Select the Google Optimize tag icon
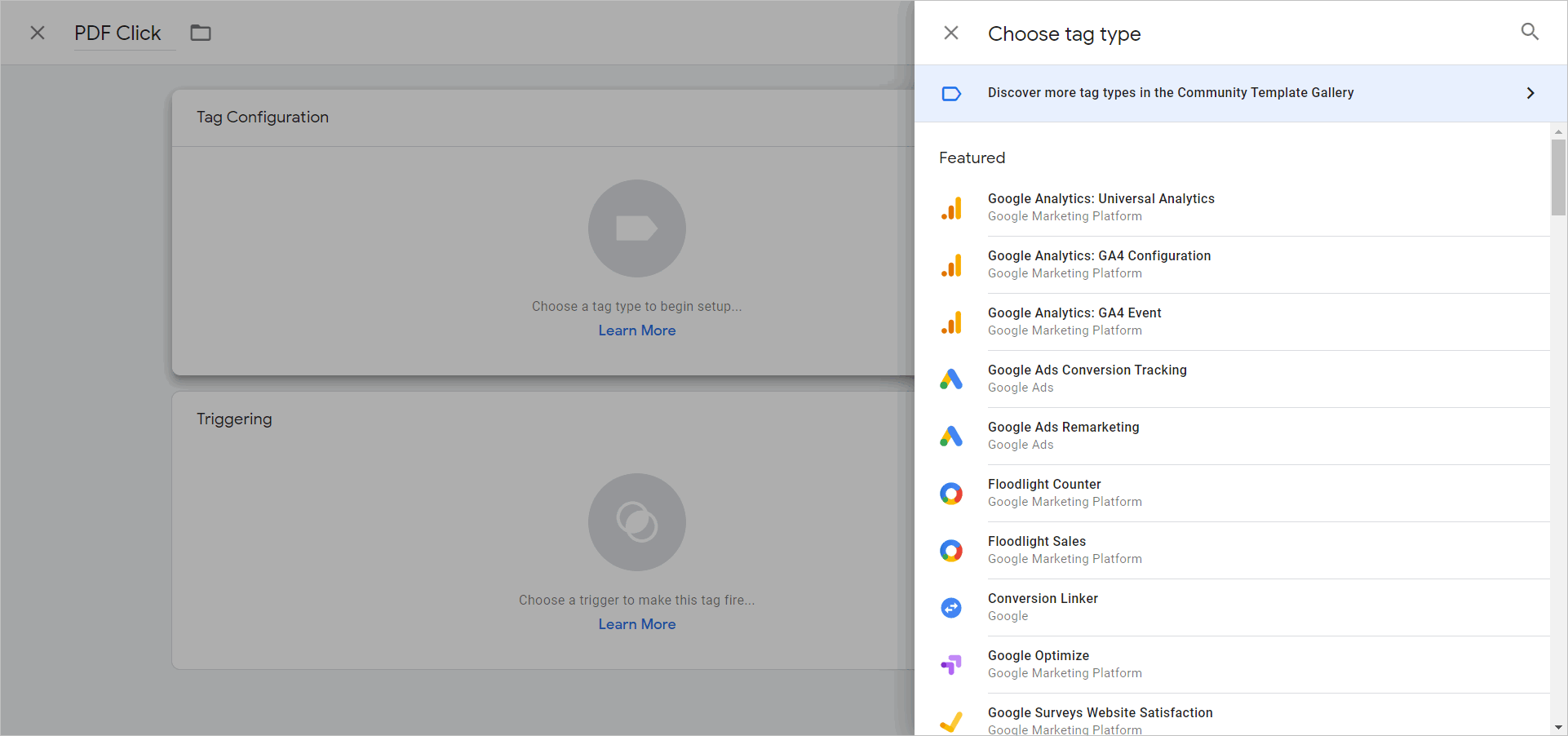The image size is (1568, 736). click(x=951, y=664)
